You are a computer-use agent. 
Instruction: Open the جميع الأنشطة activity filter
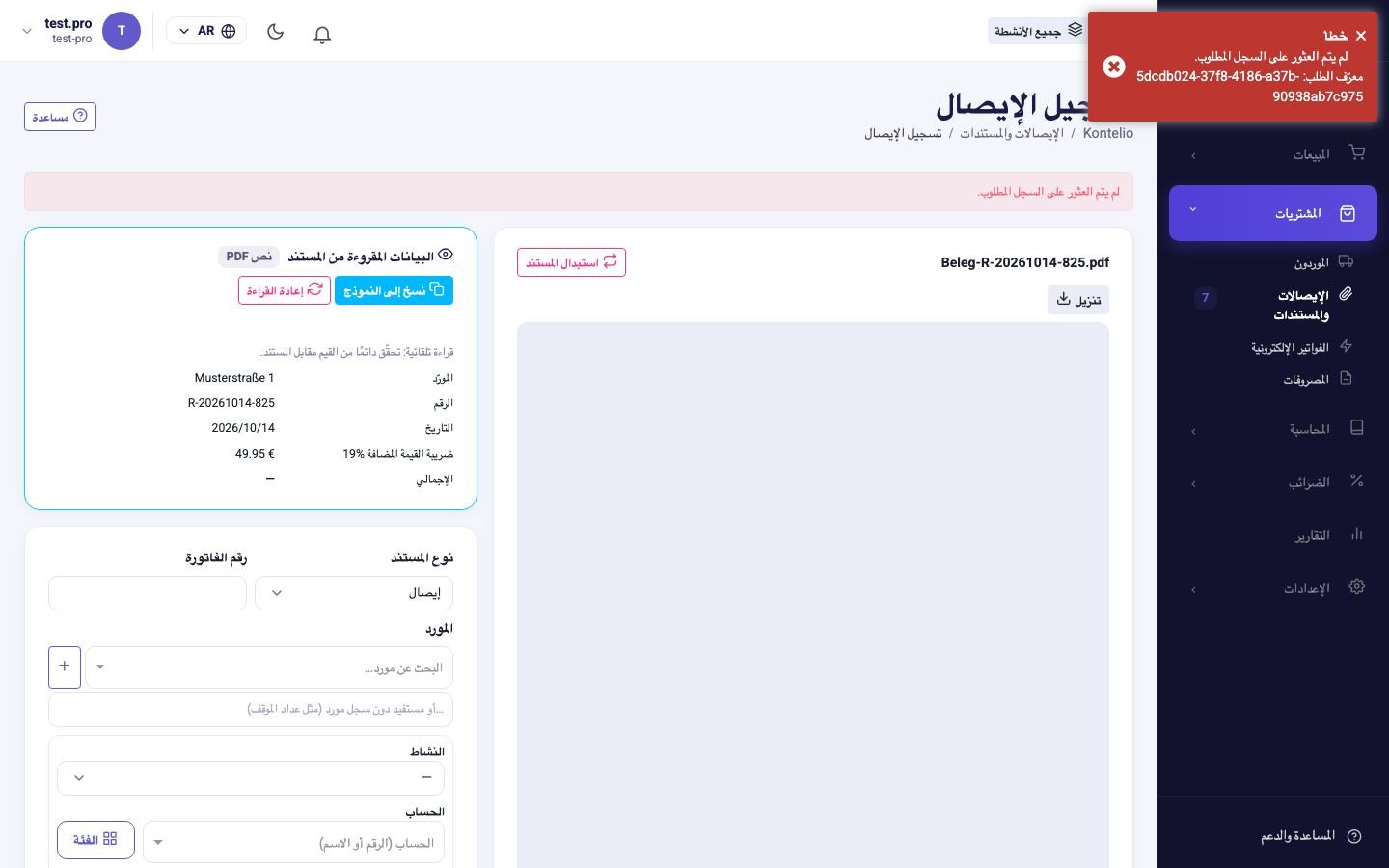pos(1039,31)
